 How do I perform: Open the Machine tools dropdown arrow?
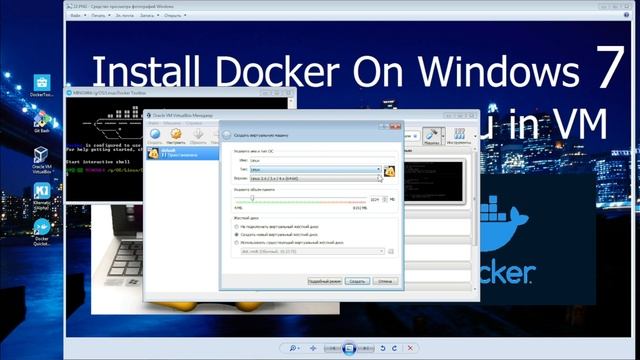[443, 136]
